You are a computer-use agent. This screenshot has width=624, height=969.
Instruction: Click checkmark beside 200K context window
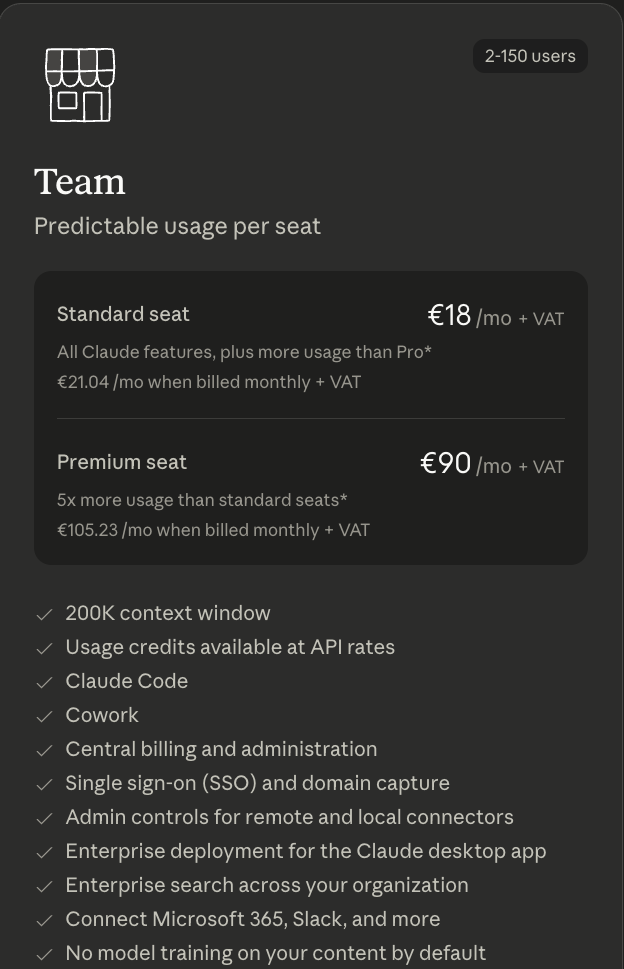pos(44,614)
